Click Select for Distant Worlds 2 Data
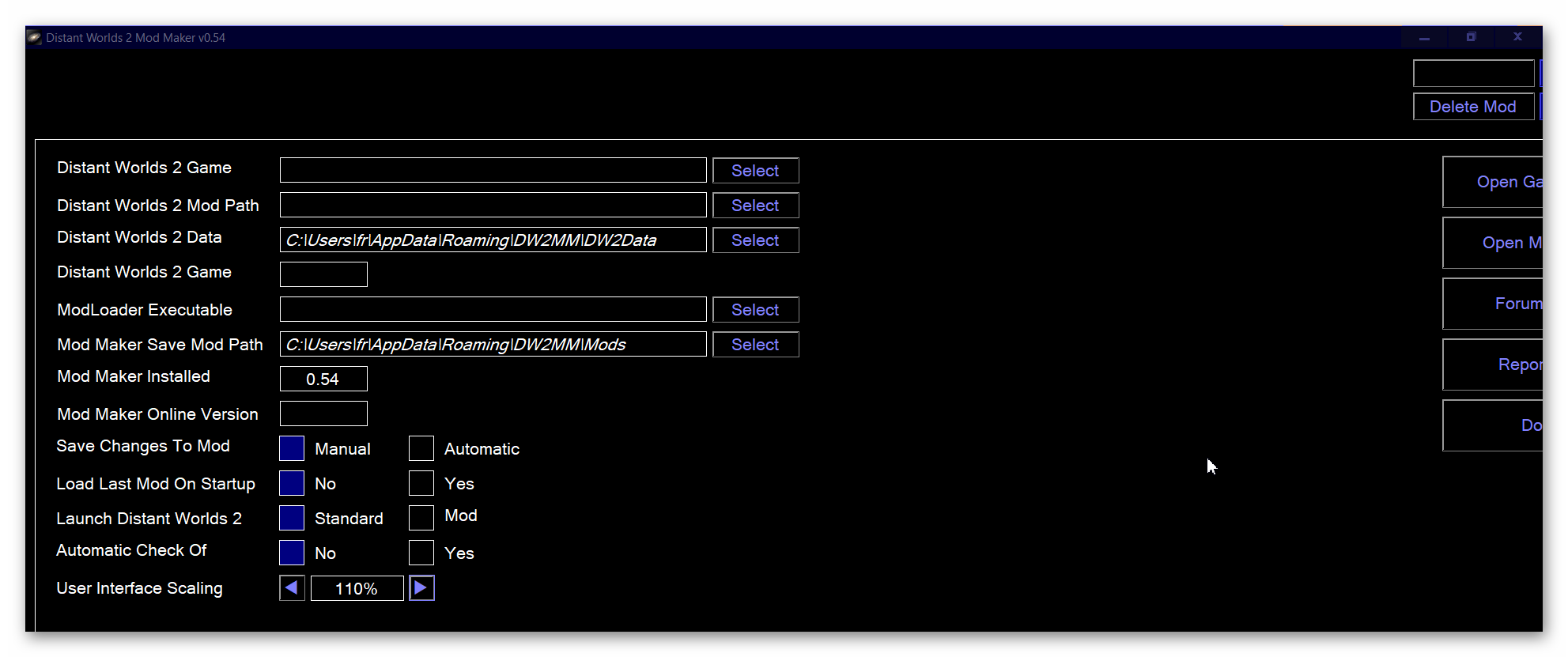The width and height of the screenshot is (1568, 657). point(755,240)
